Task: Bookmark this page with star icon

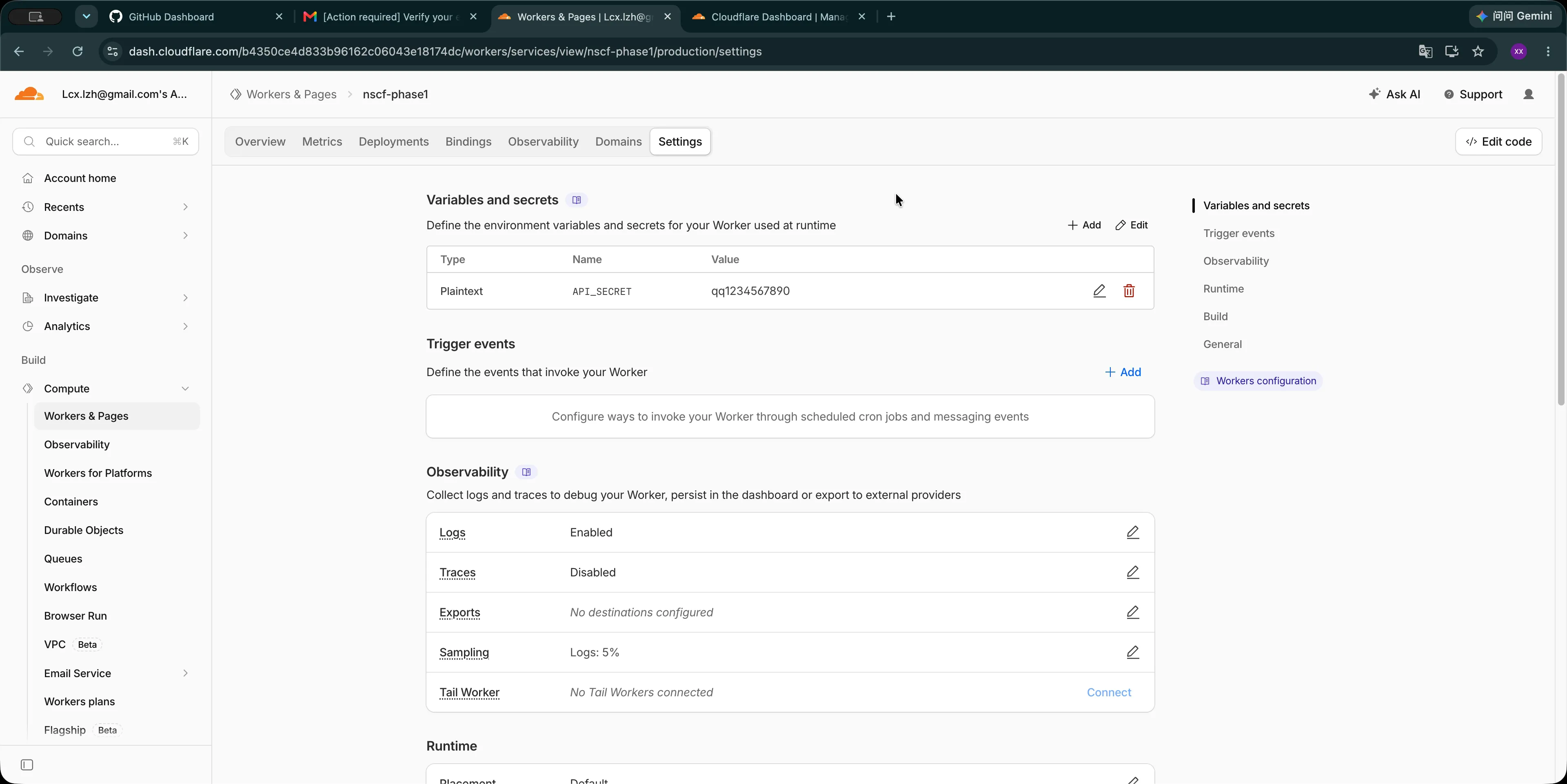Action: coord(1478,51)
